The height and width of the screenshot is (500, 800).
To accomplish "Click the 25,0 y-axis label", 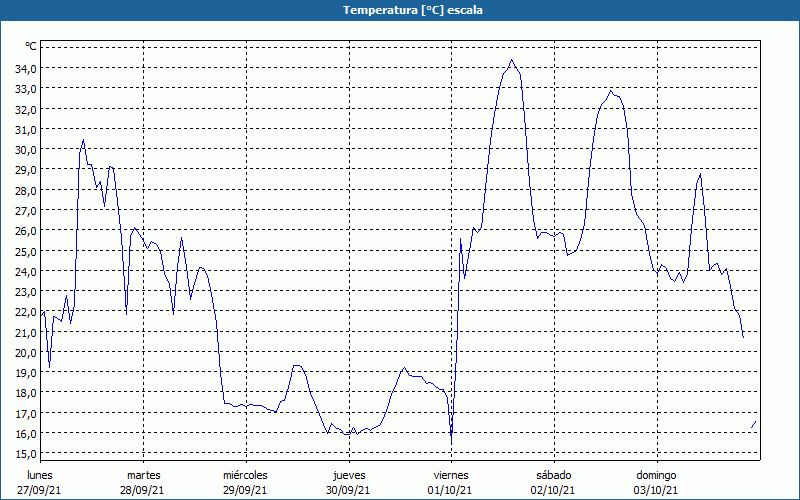I will [x=26, y=251].
